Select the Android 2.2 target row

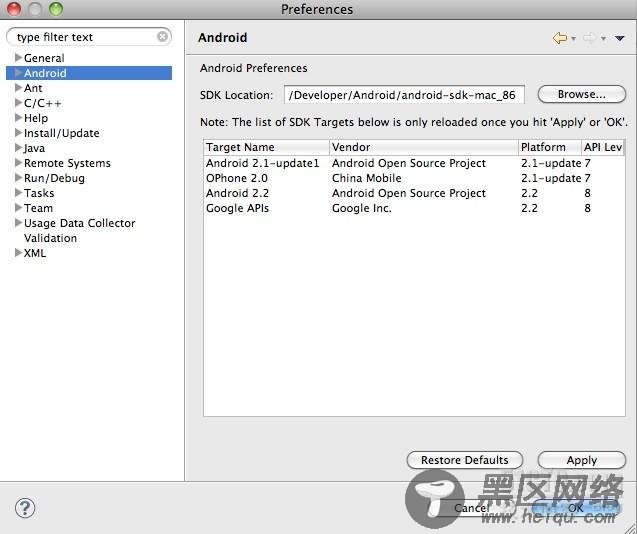tap(414, 193)
